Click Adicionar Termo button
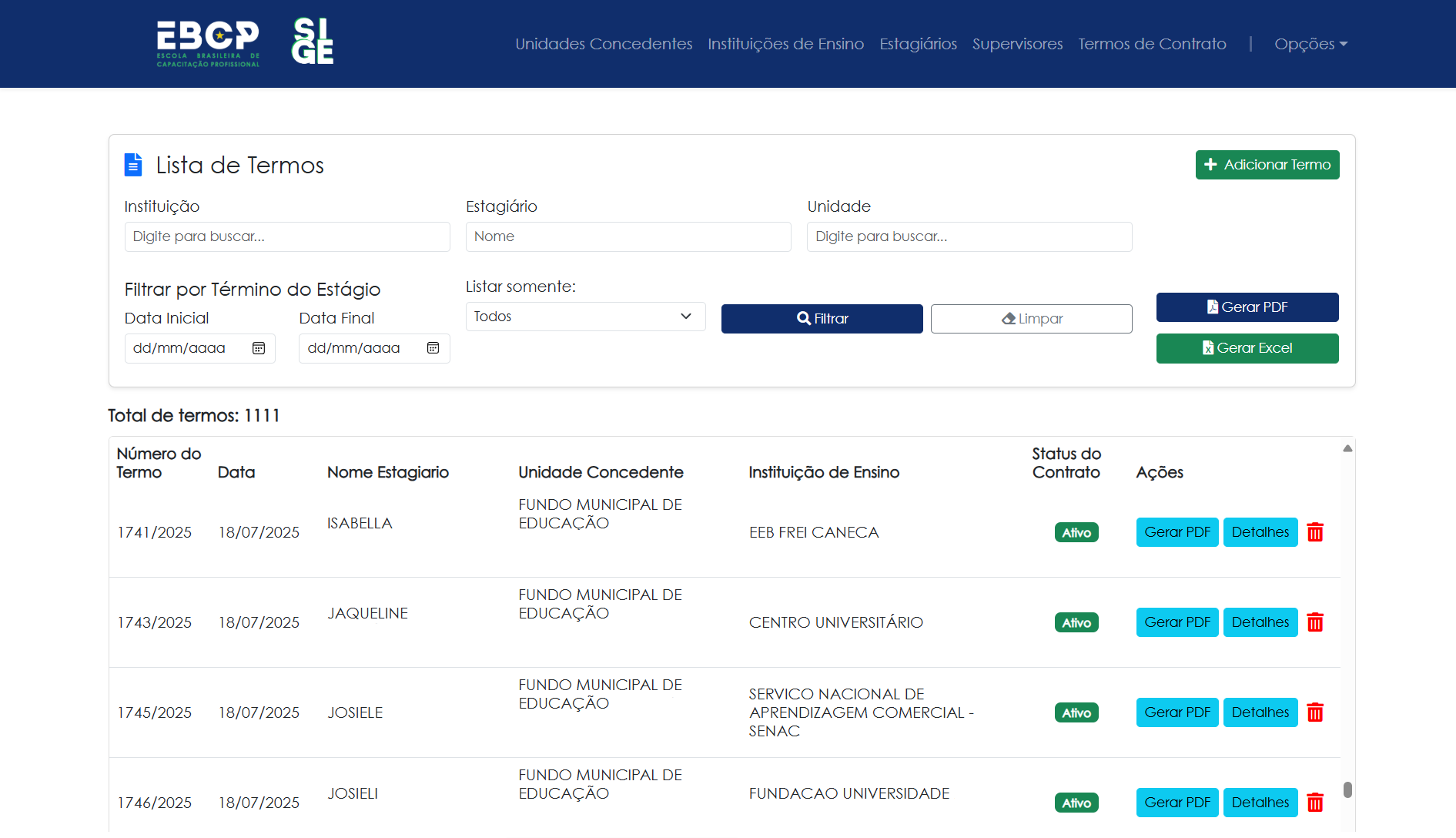The height and width of the screenshot is (838, 1456). [1267, 165]
